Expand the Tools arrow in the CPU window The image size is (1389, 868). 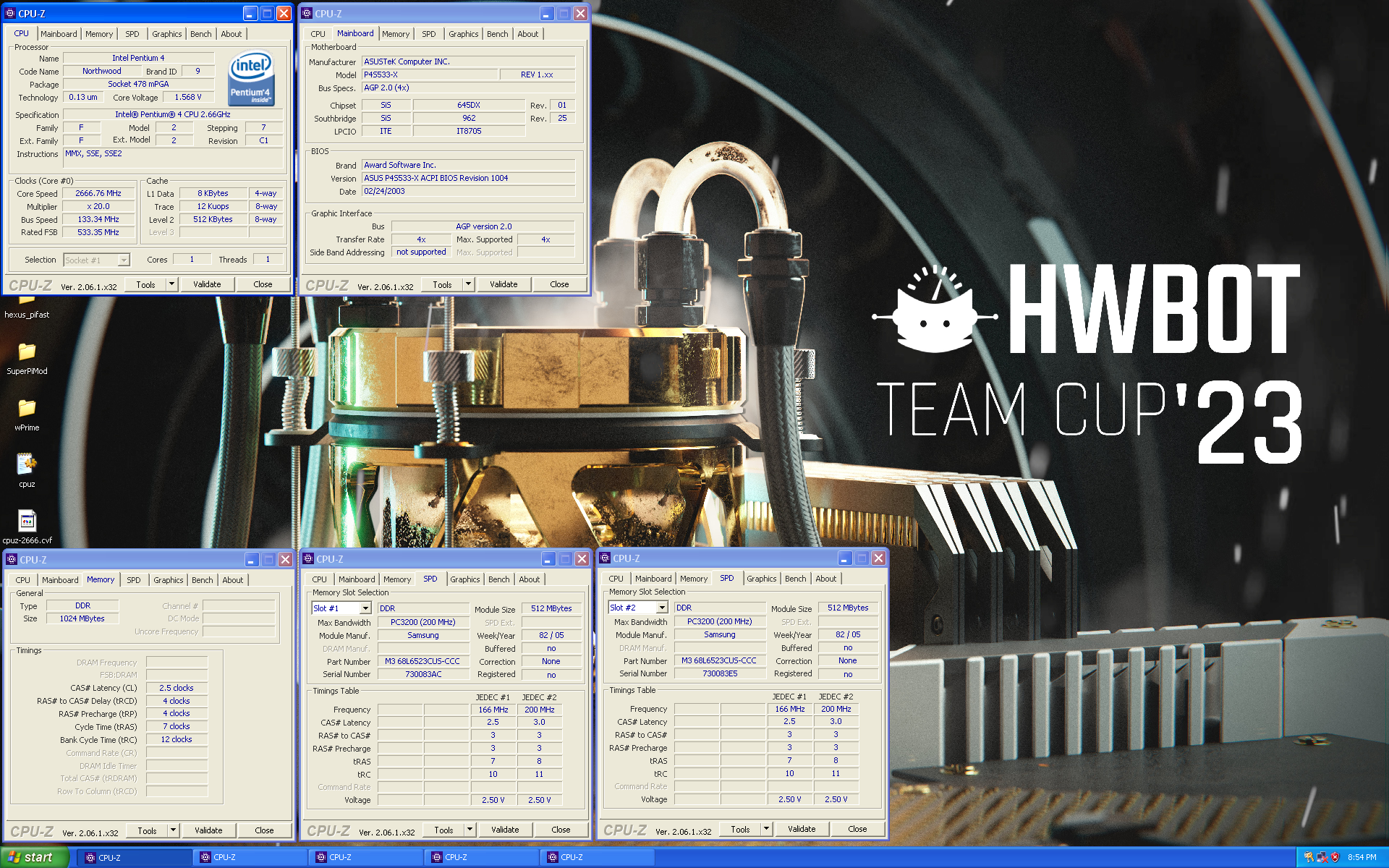coord(171,284)
